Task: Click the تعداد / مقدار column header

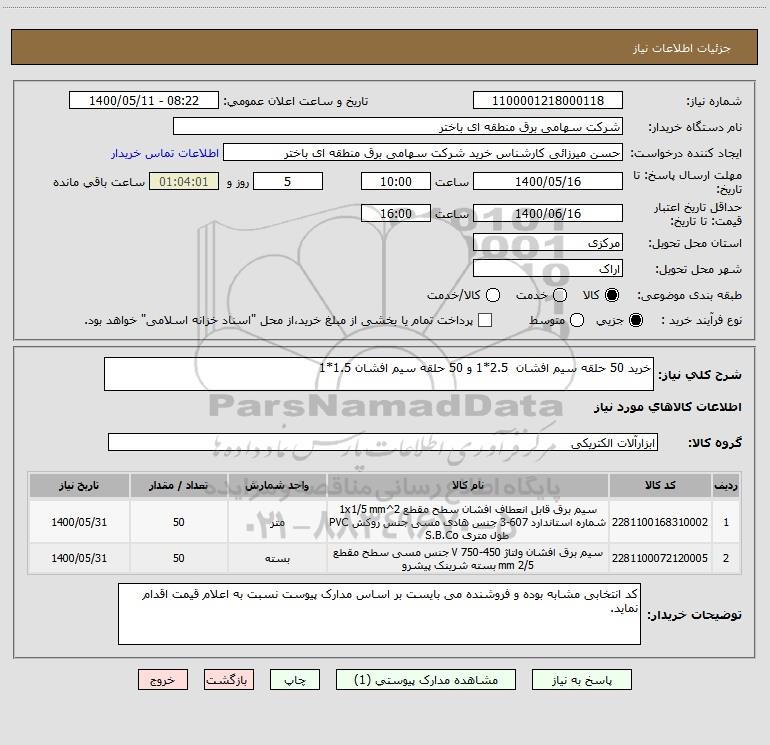Action: (x=178, y=486)
